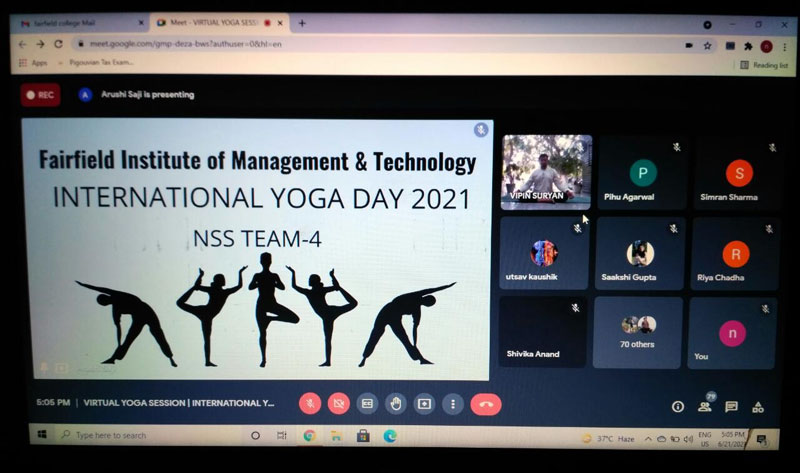Screen dimensions: 800x473
Task: Open Task View on taskbar
Action: [x=282, y=435]
